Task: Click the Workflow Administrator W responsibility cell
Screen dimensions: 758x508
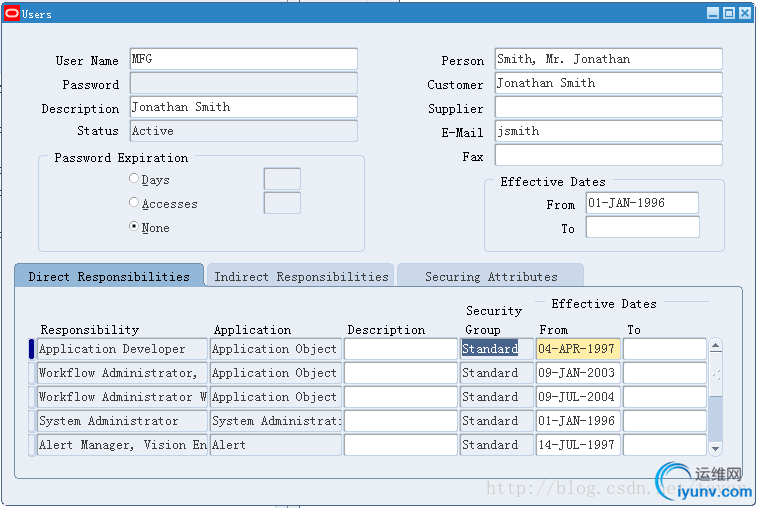Action: (x=122, y=397)
